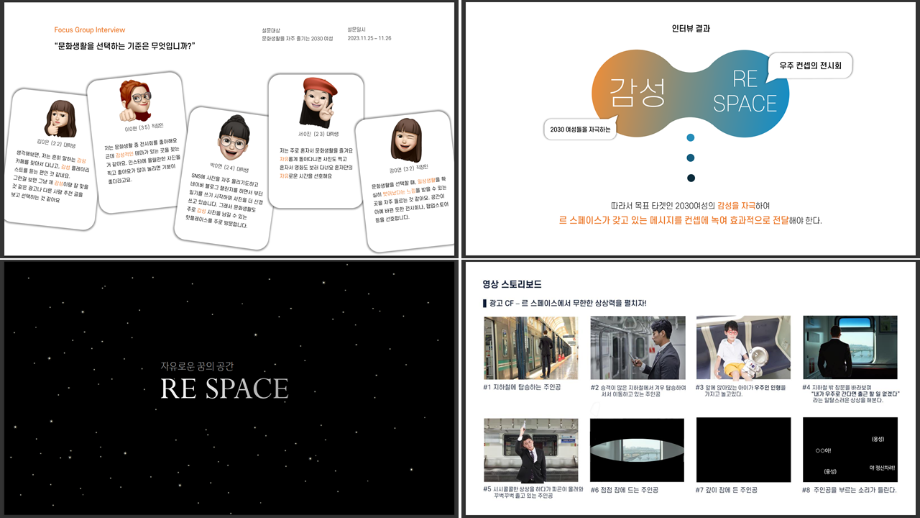
Task: Click the darkest navy dot in the column
Action: (690, 178)
